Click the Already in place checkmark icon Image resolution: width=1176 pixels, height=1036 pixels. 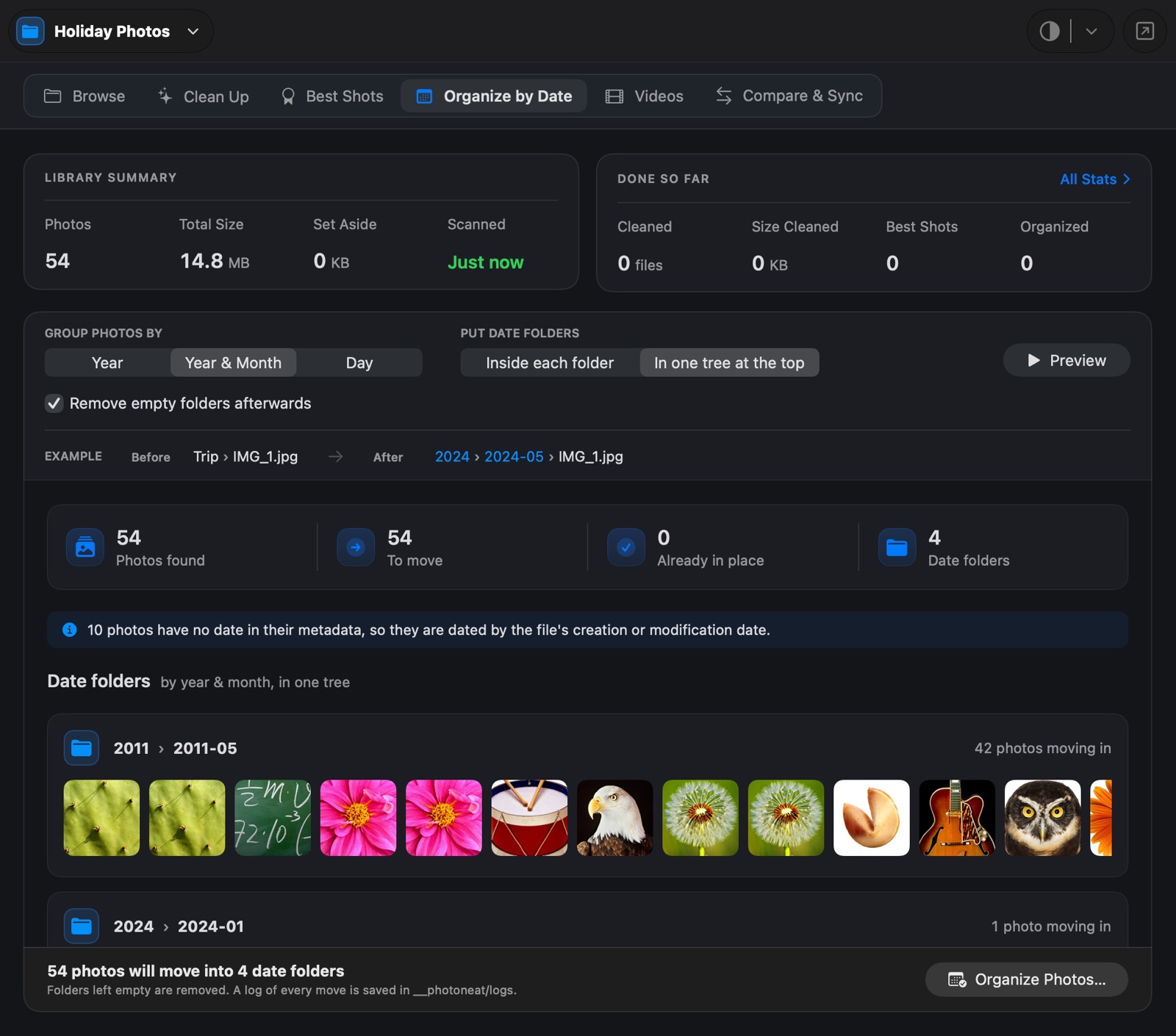coord(626,547)
